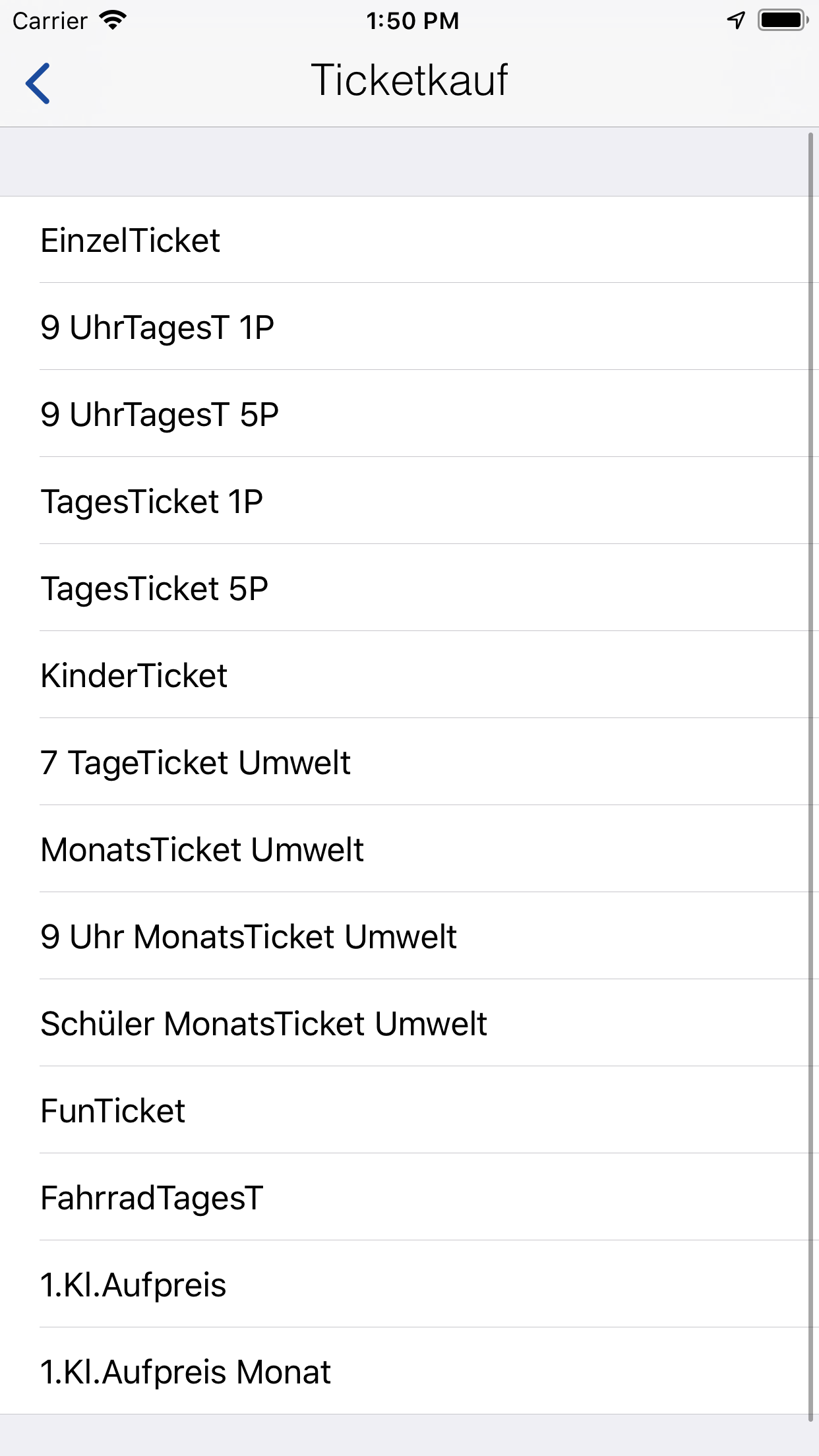
Task: Tap the battery indicator
Action: point(782,20)
